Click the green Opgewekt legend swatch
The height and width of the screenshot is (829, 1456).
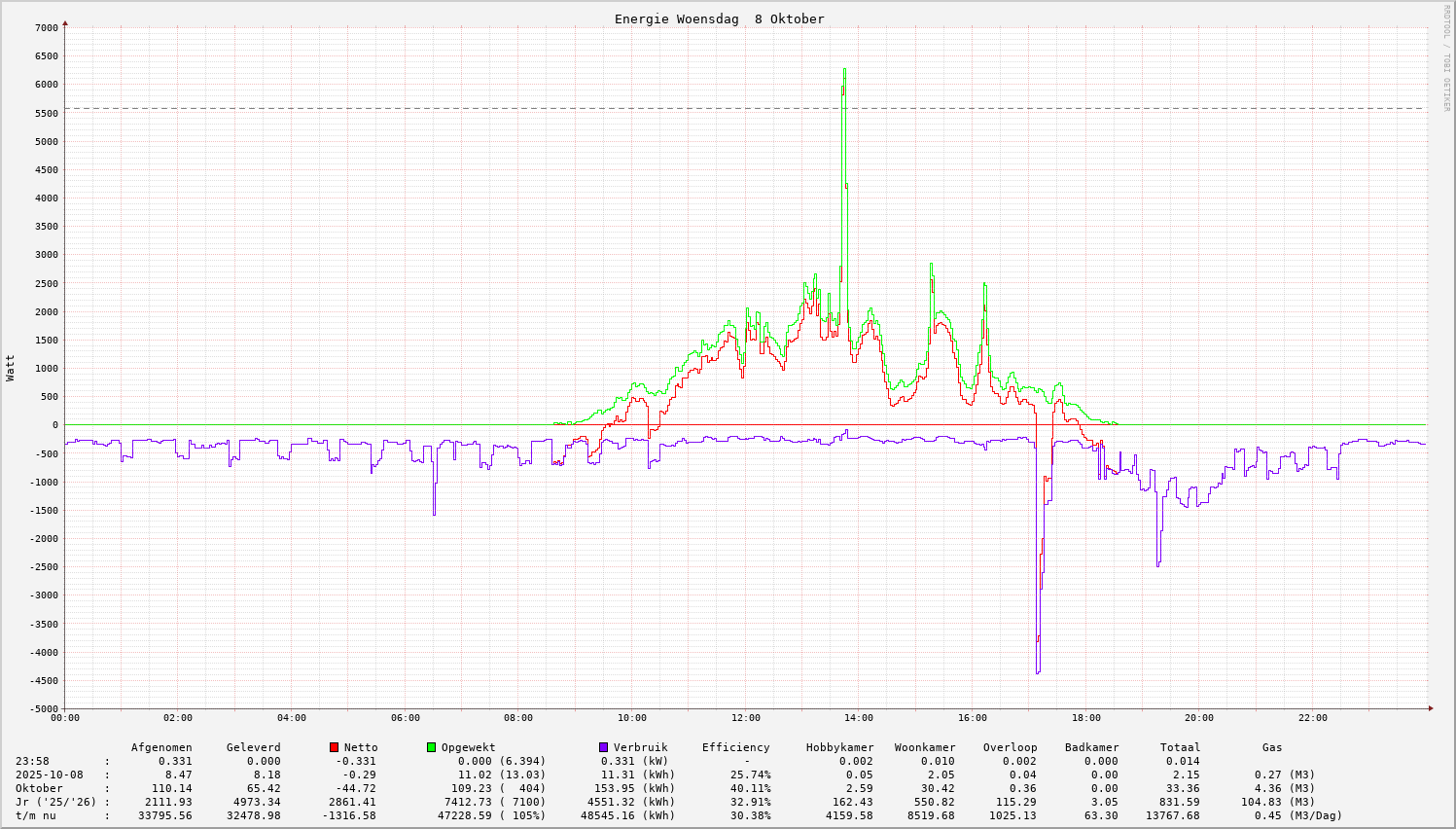coord(431,747)
